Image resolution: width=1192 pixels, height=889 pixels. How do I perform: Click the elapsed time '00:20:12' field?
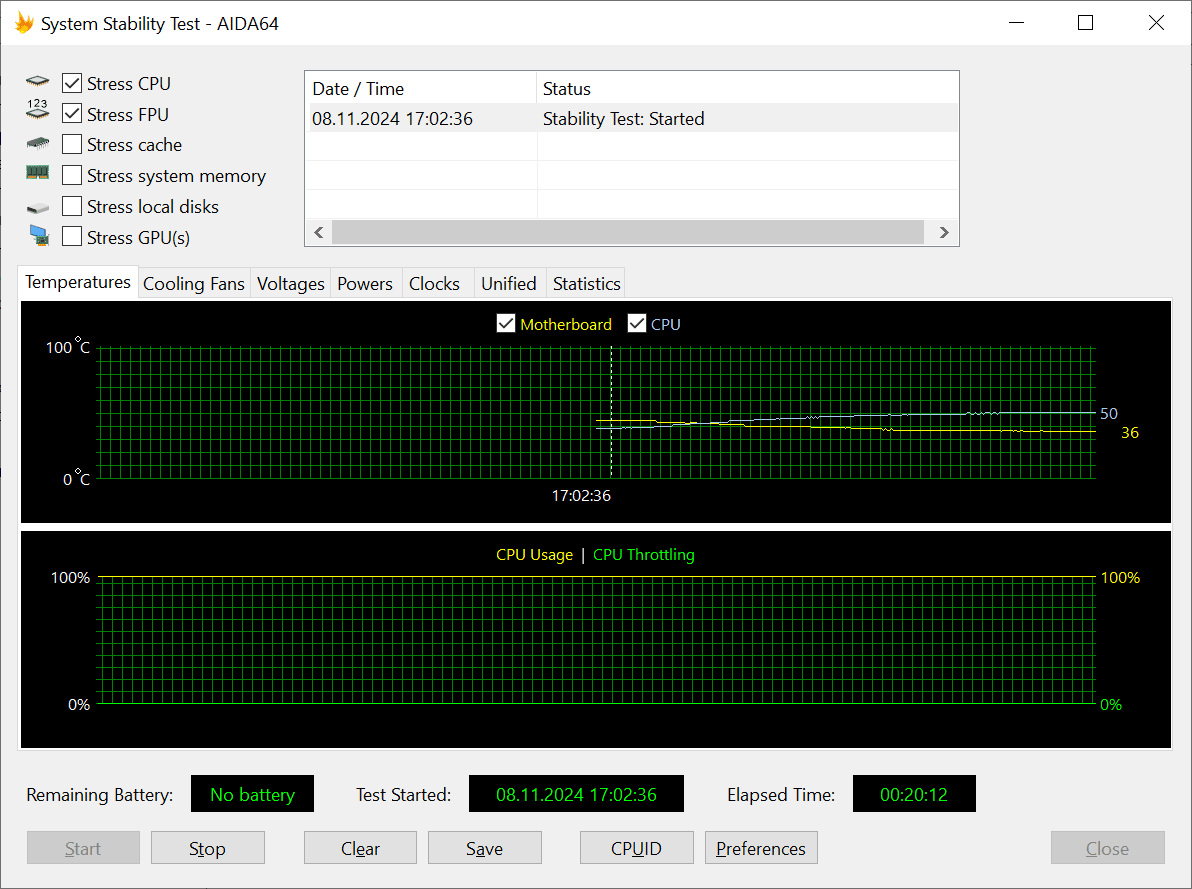point(914,794)
